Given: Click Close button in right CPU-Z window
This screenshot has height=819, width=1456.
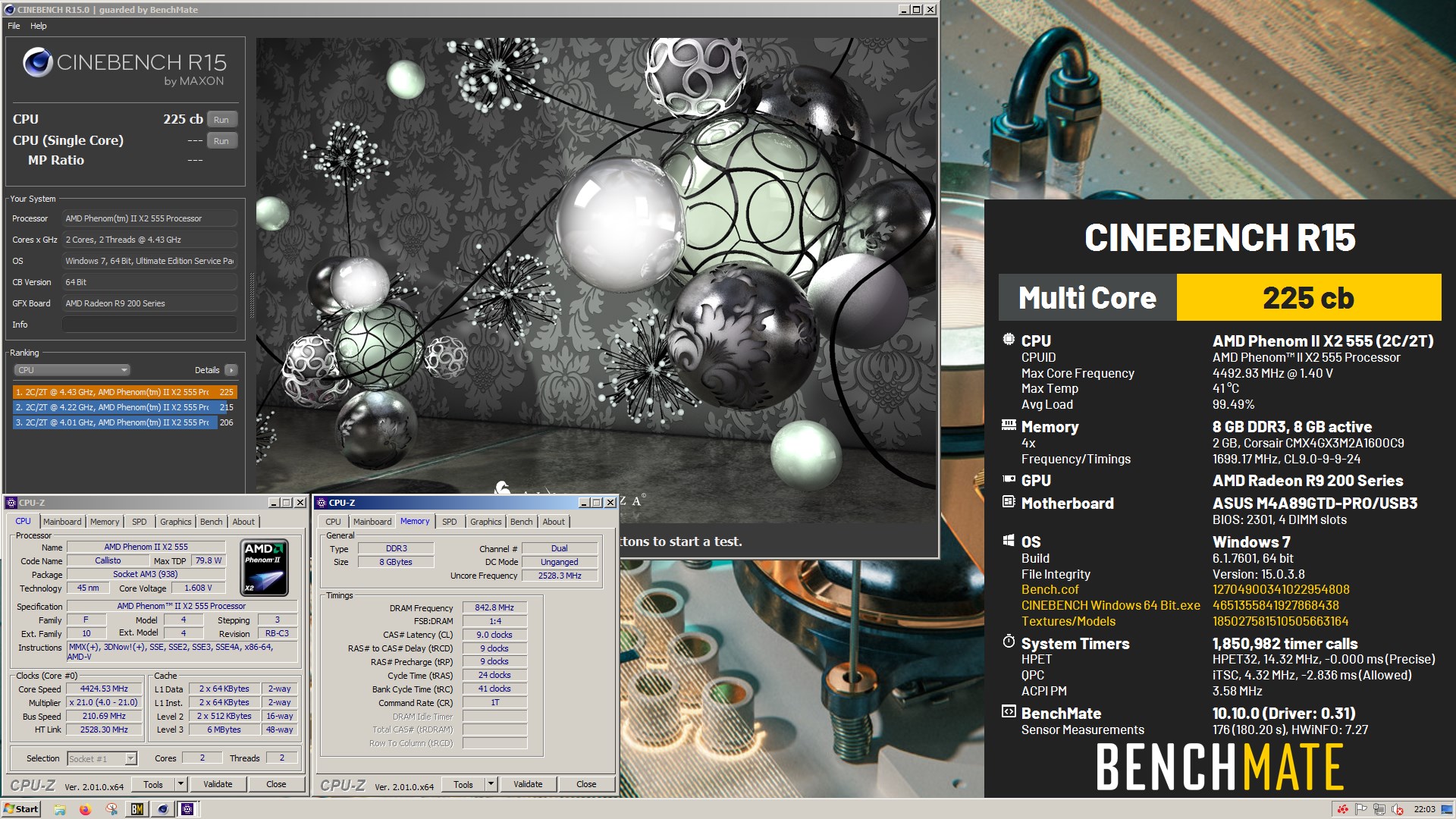Looking at the screenshot, I should tap(586, 785).
